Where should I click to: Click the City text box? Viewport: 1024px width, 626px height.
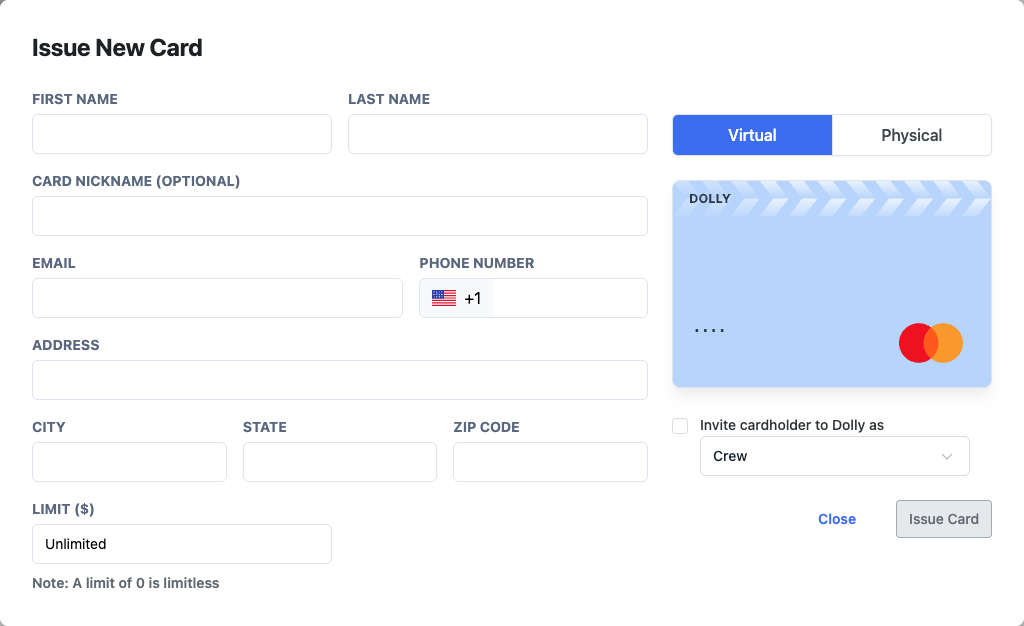point(129,462)
